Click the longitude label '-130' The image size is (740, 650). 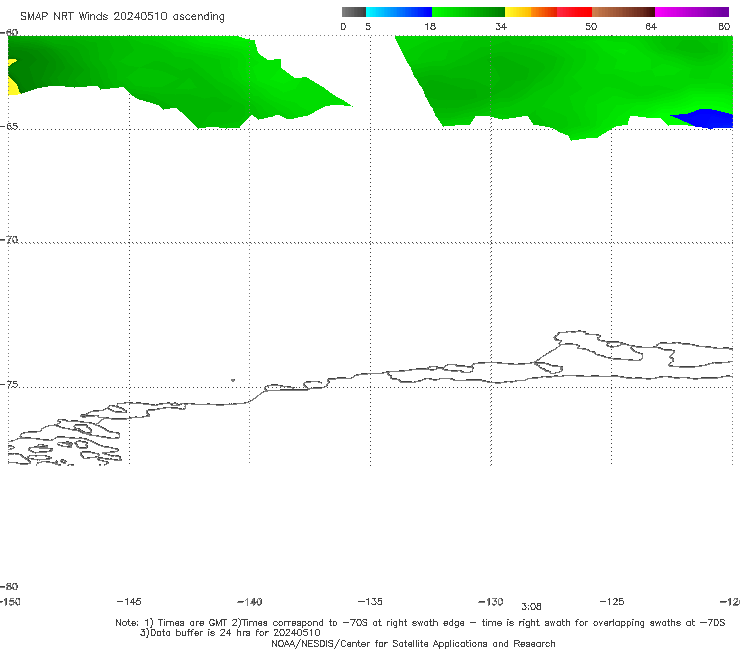click(491, 602)
